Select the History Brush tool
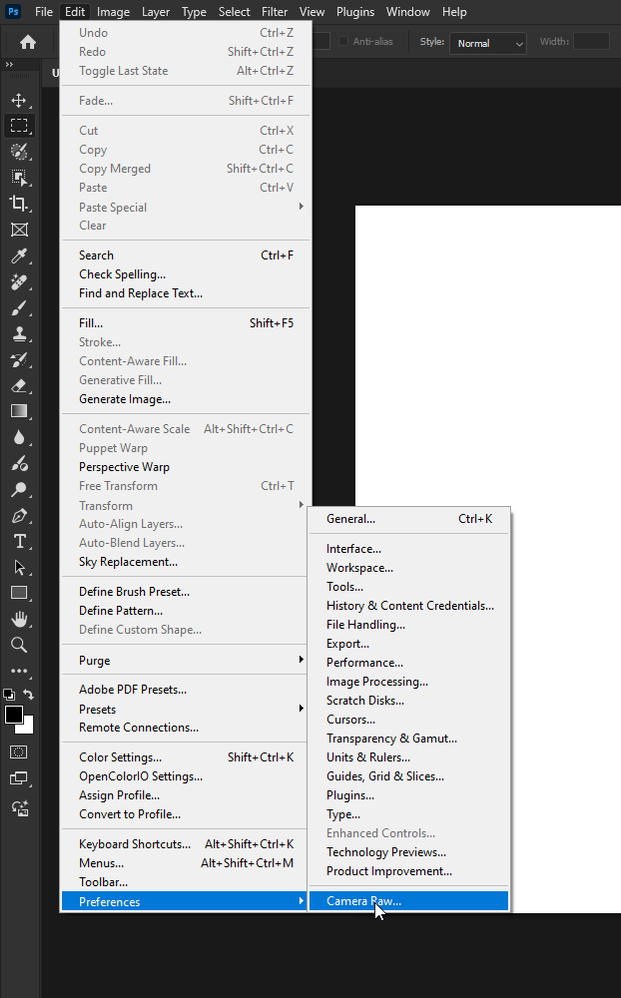 pos(19,360)
